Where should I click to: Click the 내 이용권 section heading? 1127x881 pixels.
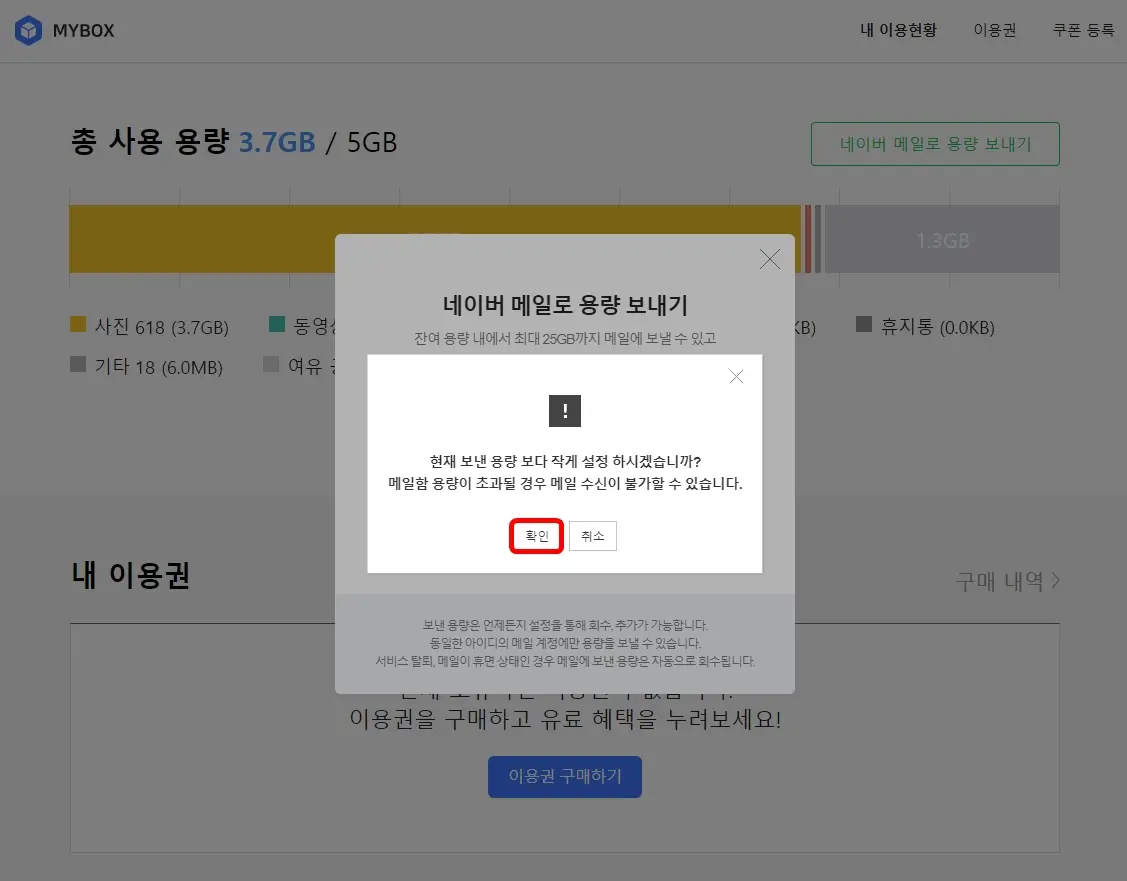point(130,575)
